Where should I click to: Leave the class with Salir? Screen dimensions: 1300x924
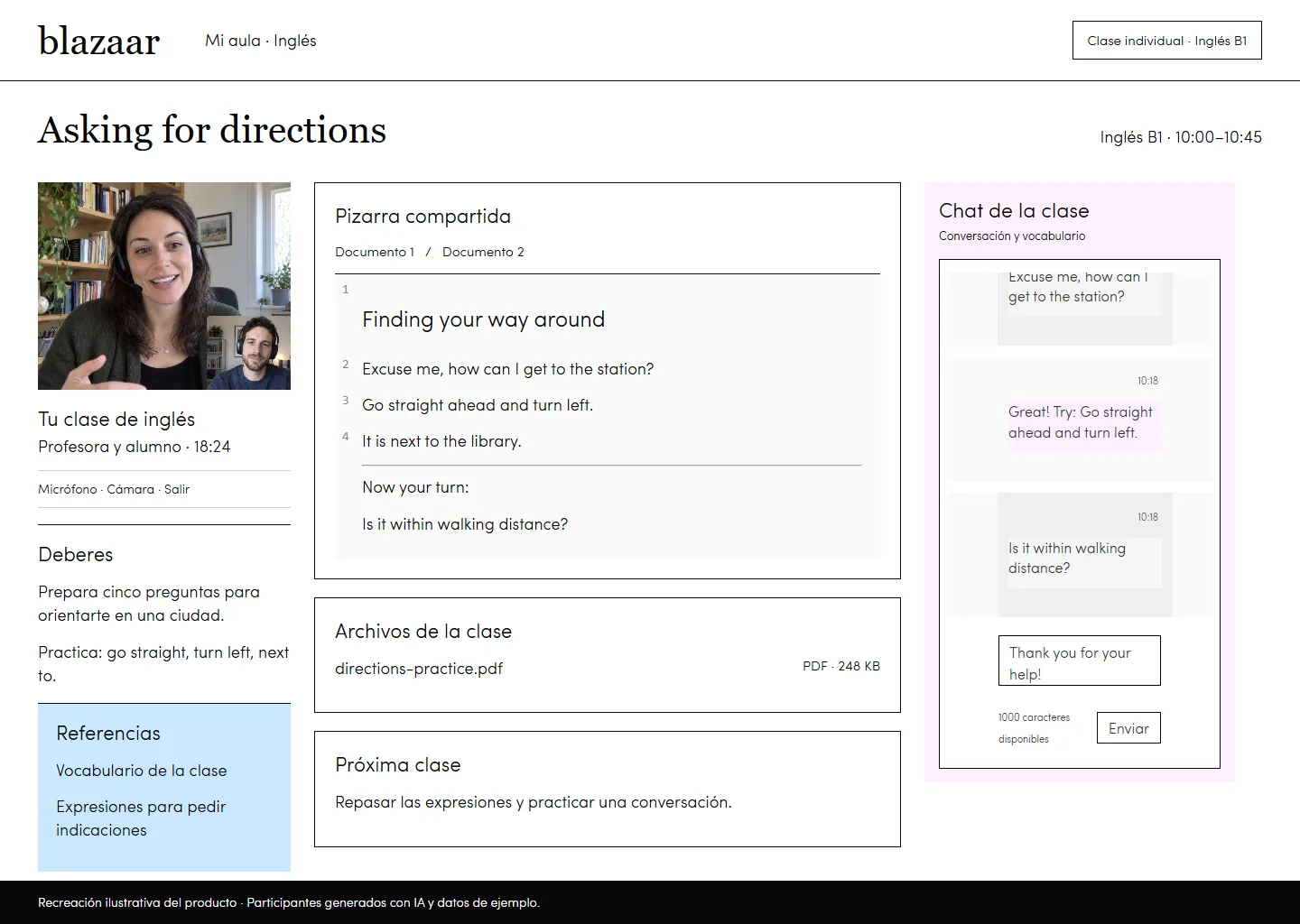177,489
